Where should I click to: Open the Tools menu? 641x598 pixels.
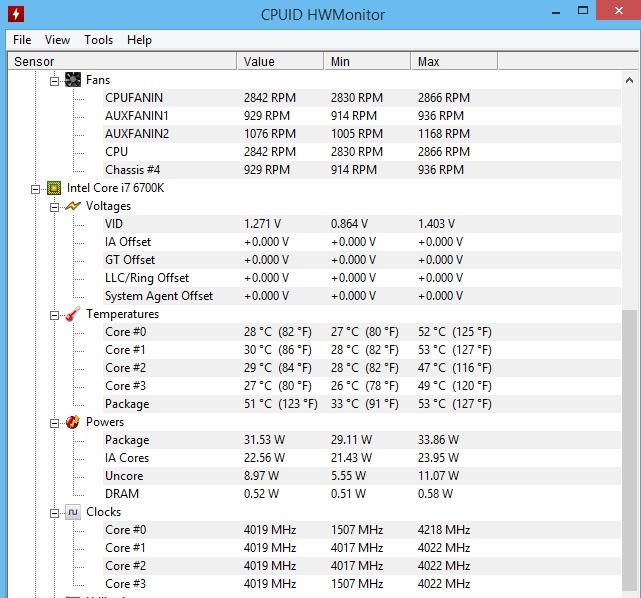pyautogui.click(x=99, y=40)
